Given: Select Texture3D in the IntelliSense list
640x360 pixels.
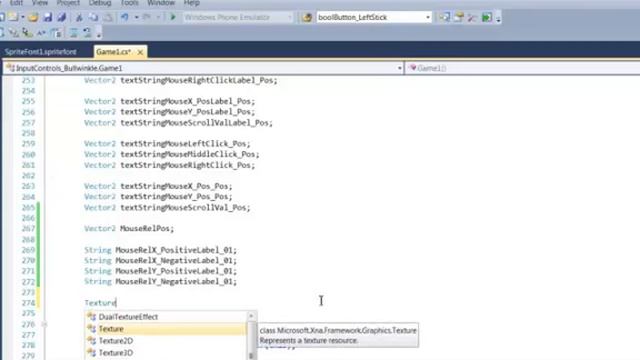Looking at the screenshot, I should [x=165, y=353].
